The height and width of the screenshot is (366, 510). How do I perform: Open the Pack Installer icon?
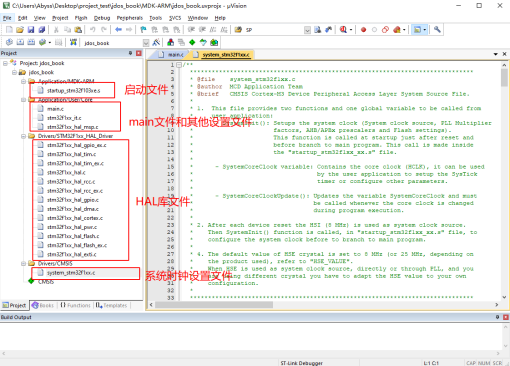coord(214,42)
